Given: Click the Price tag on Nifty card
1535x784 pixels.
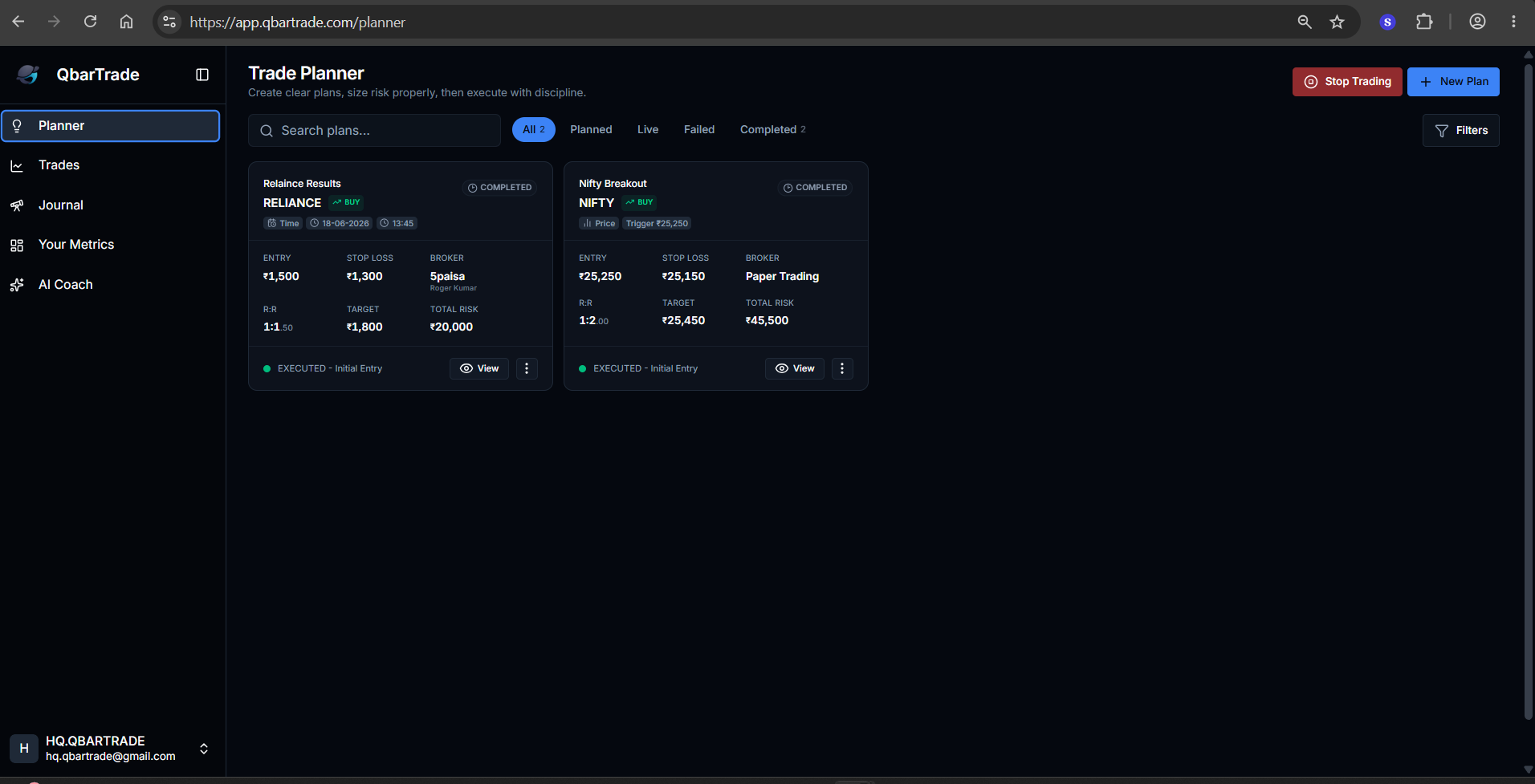Looking at the screenshot, I should coord(599,223).
